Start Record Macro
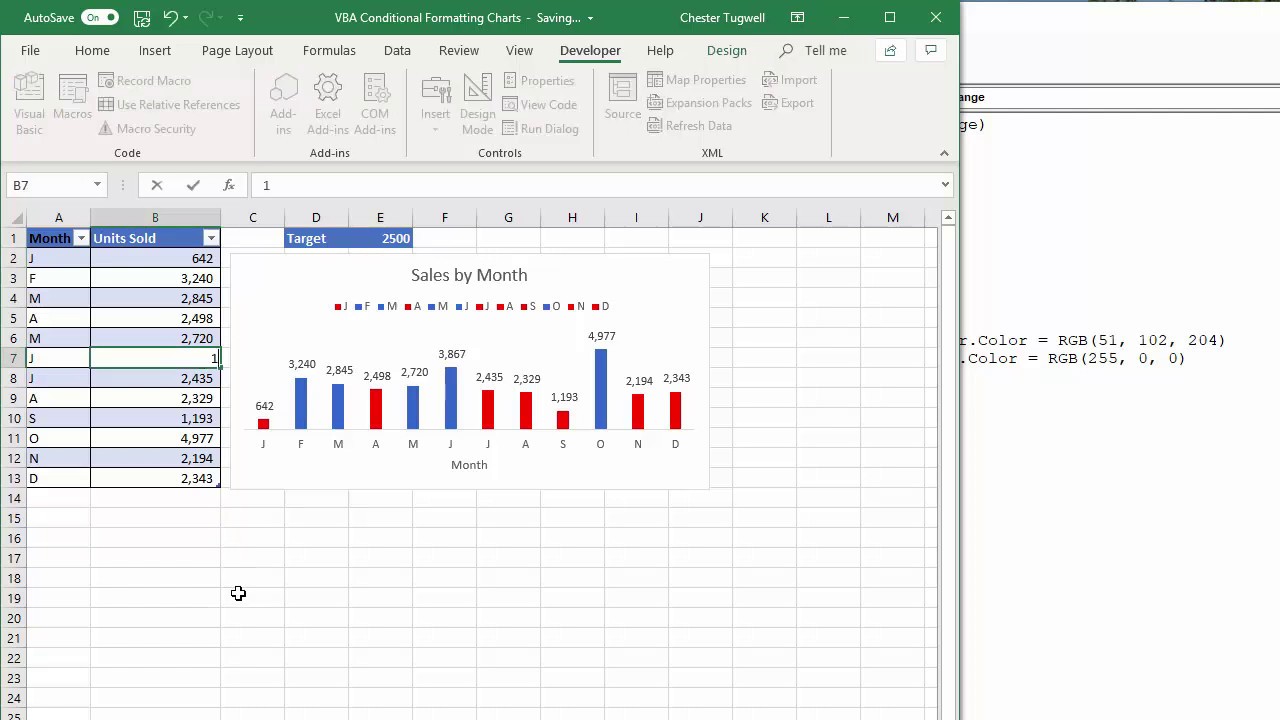This screenshot has height=720, width=1280. pos(144,81)
